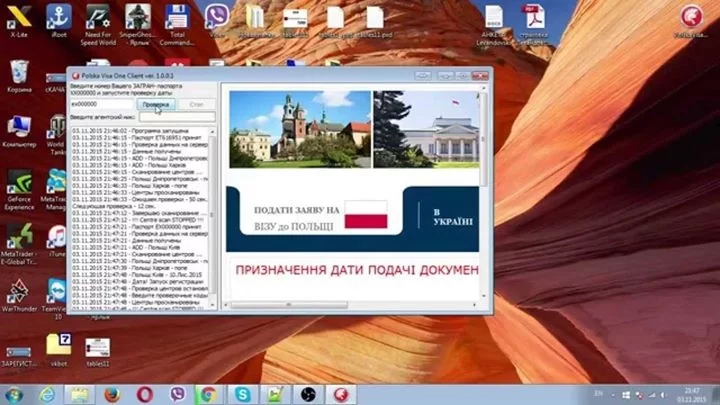Open the WarThunder desktop icon
This screenshot has width=720, height=405.
click(19, 292)
